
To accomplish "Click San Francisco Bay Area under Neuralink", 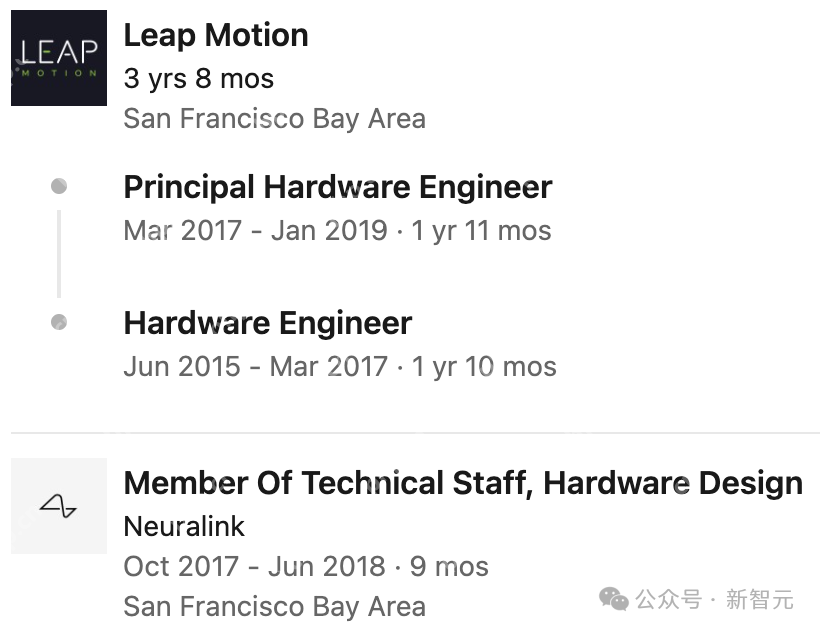I will point(274,606).
